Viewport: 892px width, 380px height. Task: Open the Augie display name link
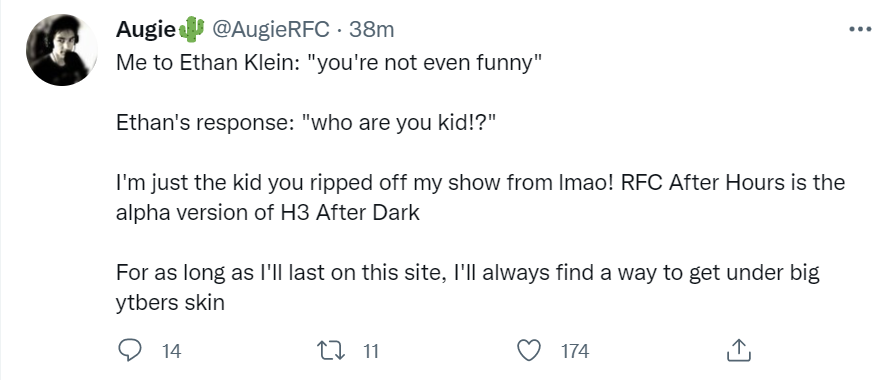click(x=146, y=30)
